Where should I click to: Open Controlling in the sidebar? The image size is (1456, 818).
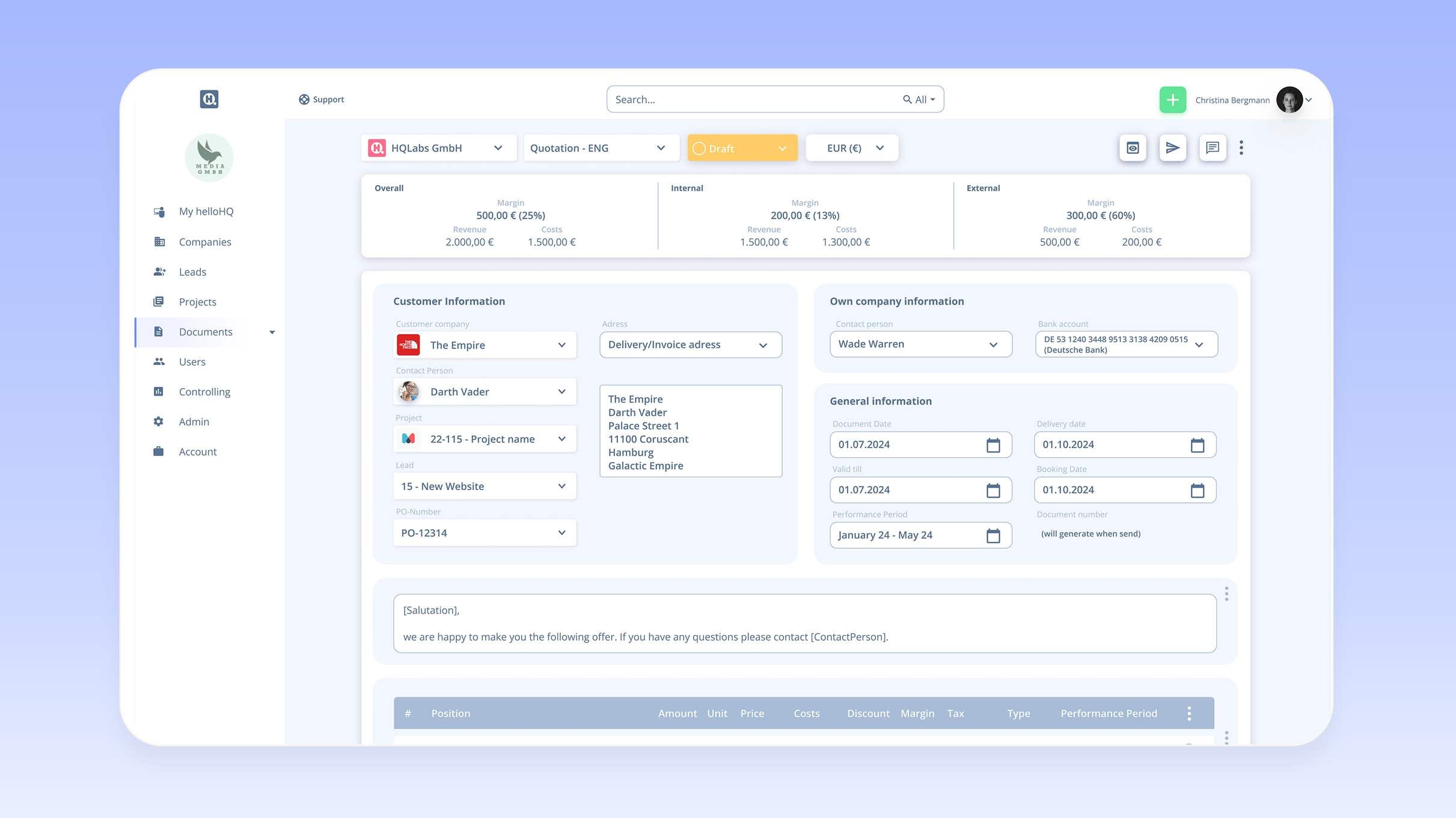tap(204, 392)
